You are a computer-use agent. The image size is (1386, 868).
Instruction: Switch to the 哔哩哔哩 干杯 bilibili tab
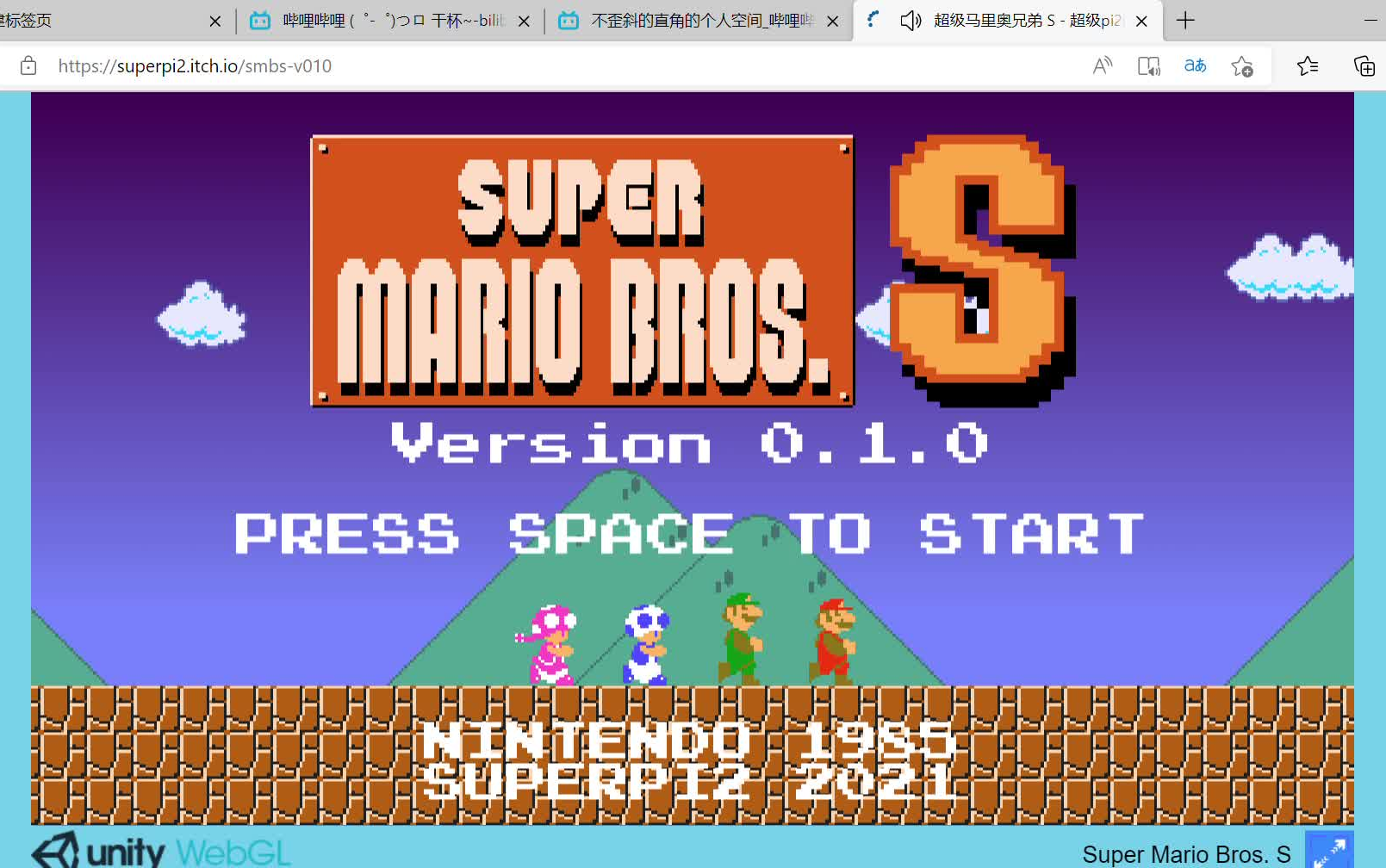coord(389,20)
